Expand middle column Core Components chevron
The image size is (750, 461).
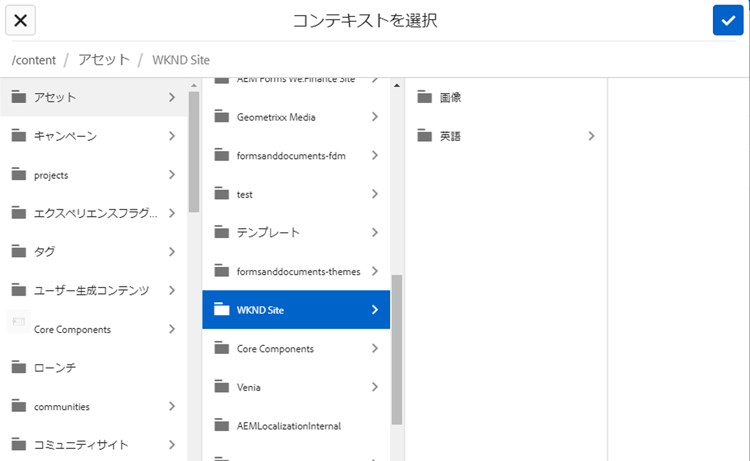tap(375, 349)
